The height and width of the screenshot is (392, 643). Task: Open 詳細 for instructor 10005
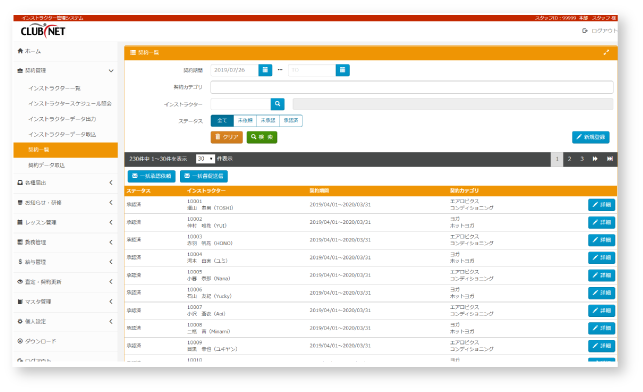pos(601,275)
